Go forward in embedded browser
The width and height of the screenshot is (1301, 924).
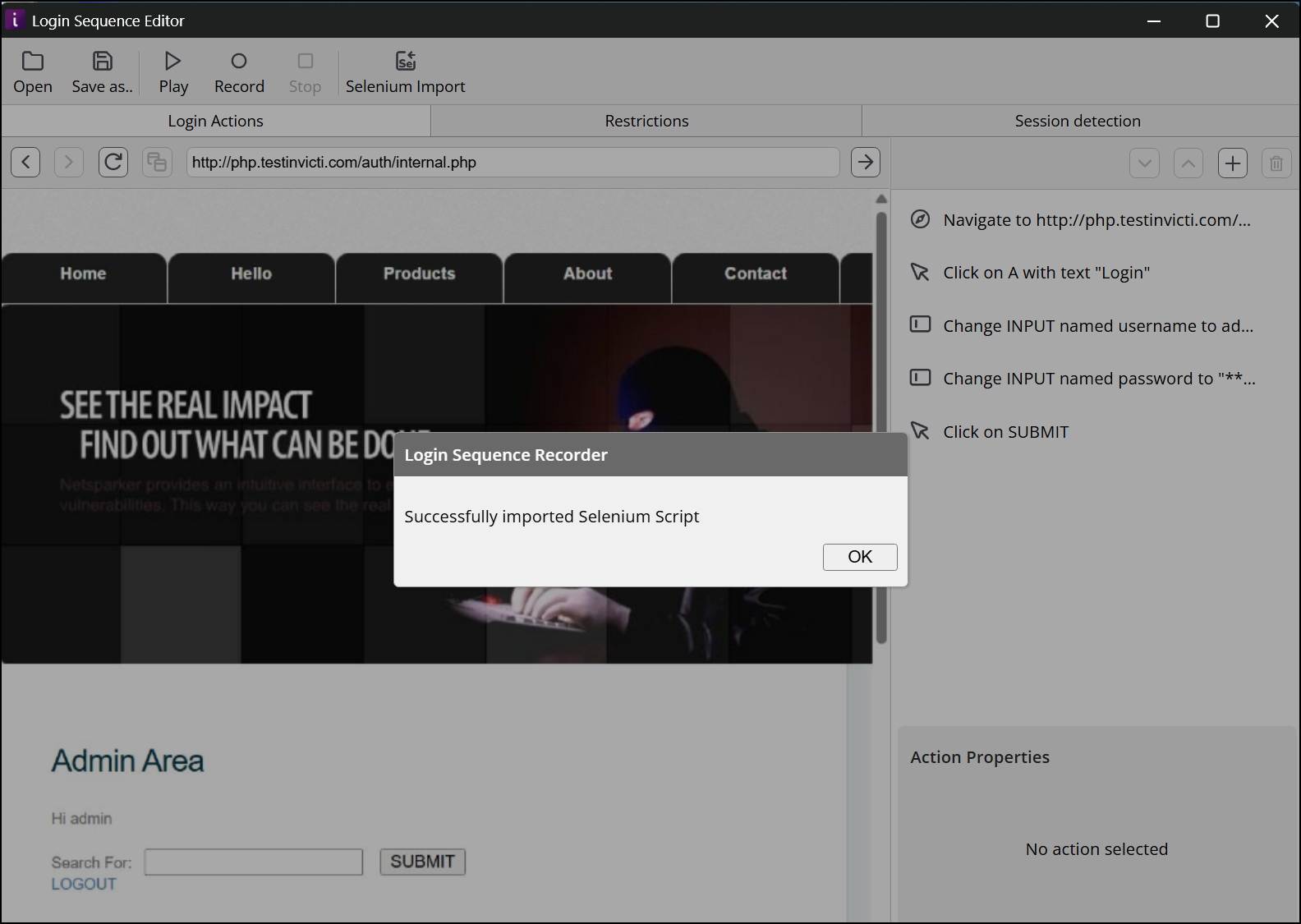pyautogui.click(x=69, y=162)
